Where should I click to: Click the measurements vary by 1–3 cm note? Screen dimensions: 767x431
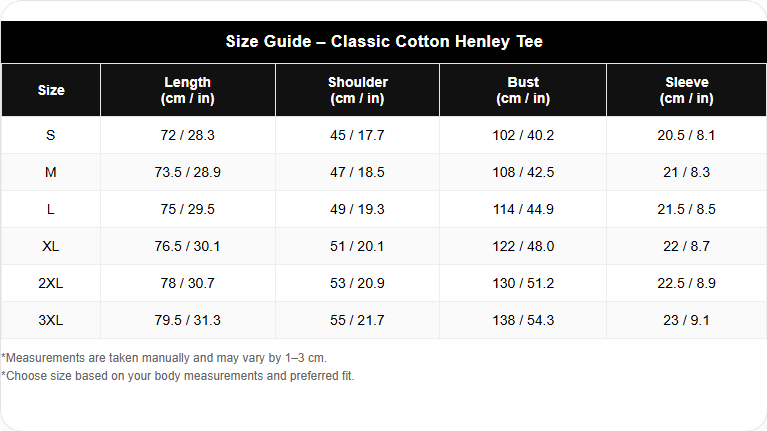coord(164,358)
